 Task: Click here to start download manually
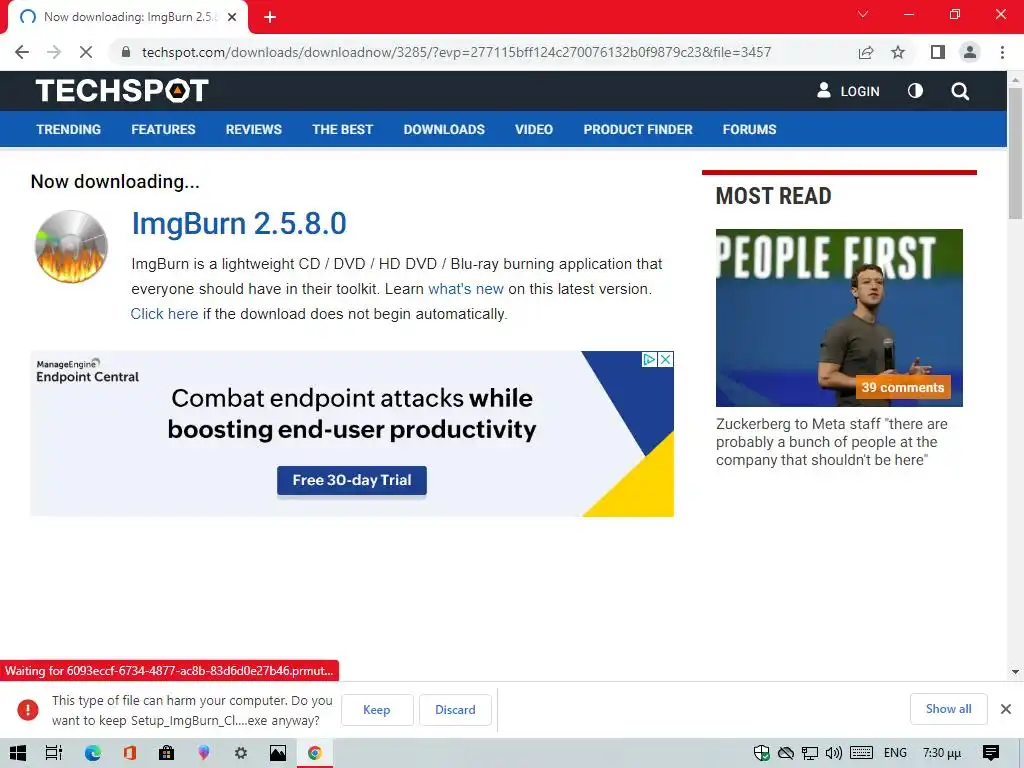click(165, 314)
